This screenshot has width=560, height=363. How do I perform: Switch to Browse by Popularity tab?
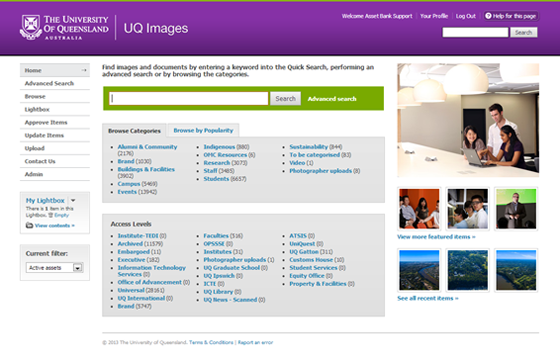203,130
